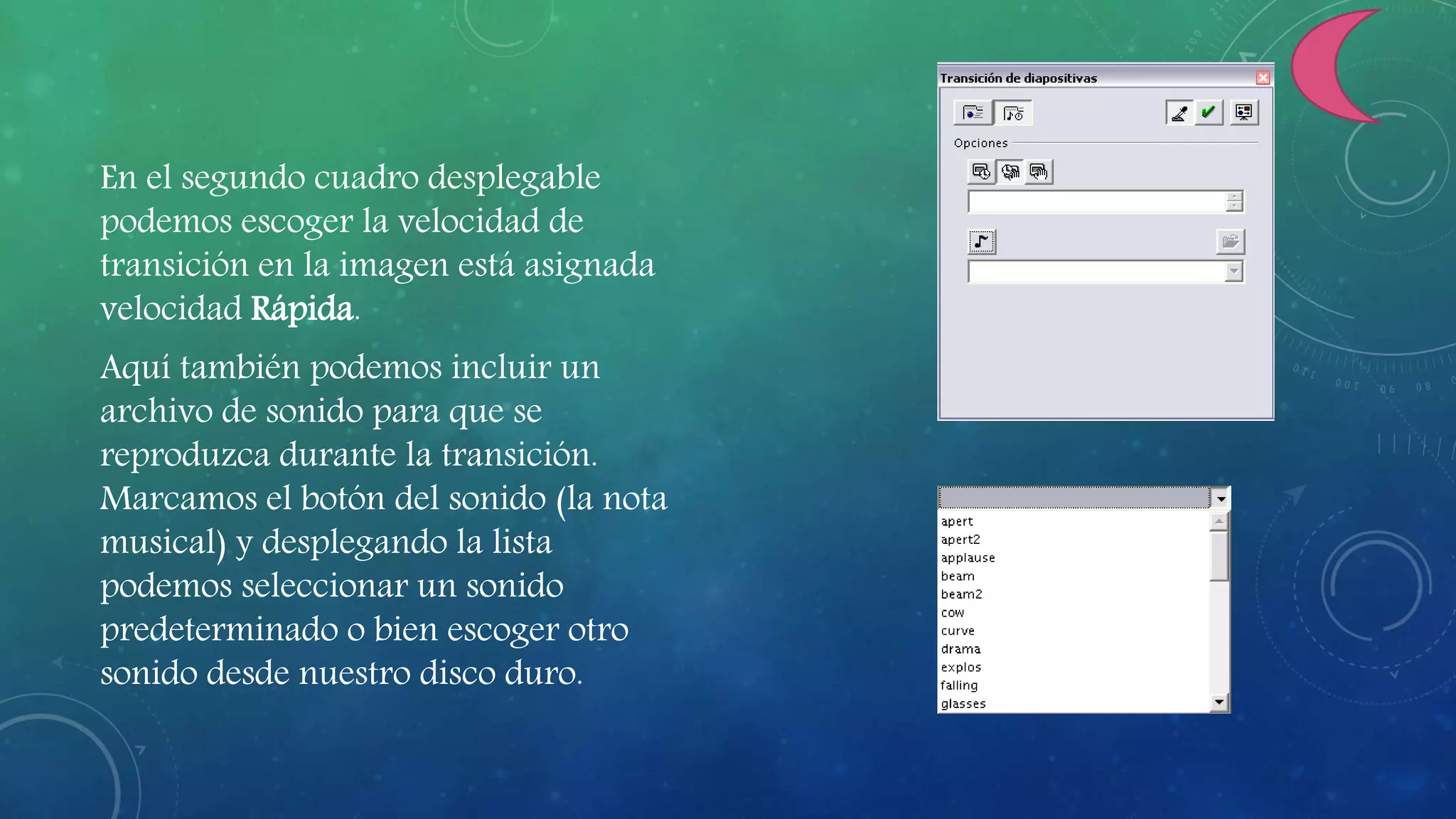Click the transition time input field

[1097, 202]
